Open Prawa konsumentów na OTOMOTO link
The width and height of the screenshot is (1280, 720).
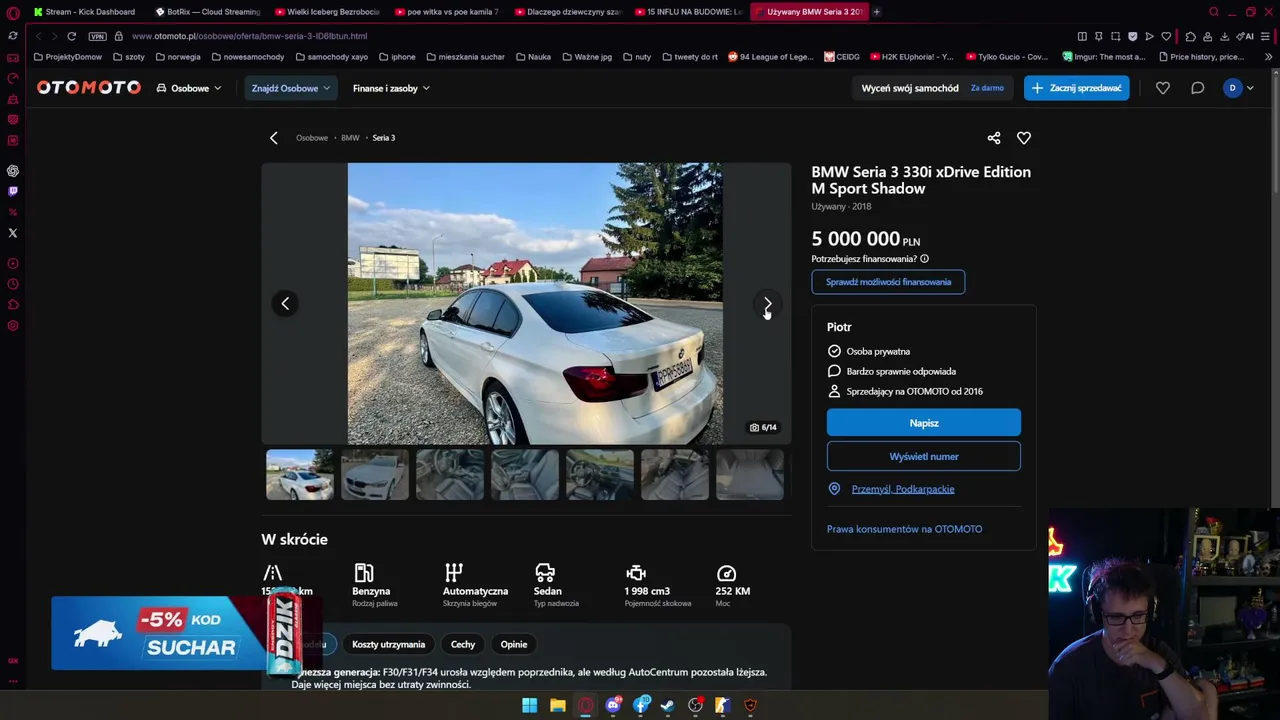click(904, 529)
